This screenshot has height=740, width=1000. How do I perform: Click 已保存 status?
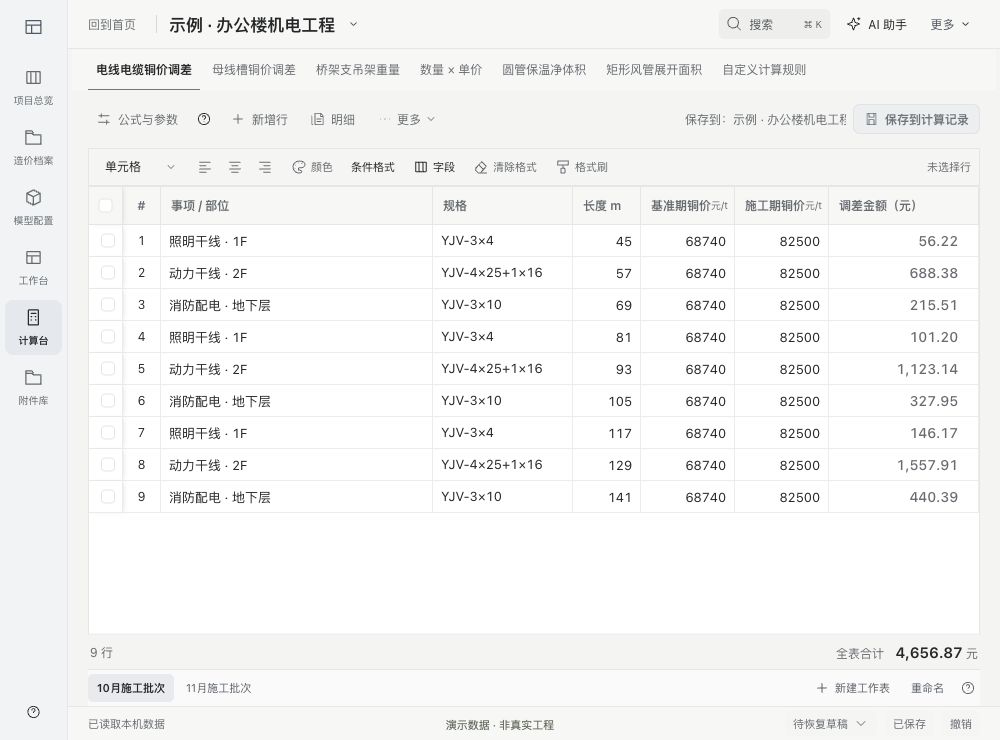909,724
